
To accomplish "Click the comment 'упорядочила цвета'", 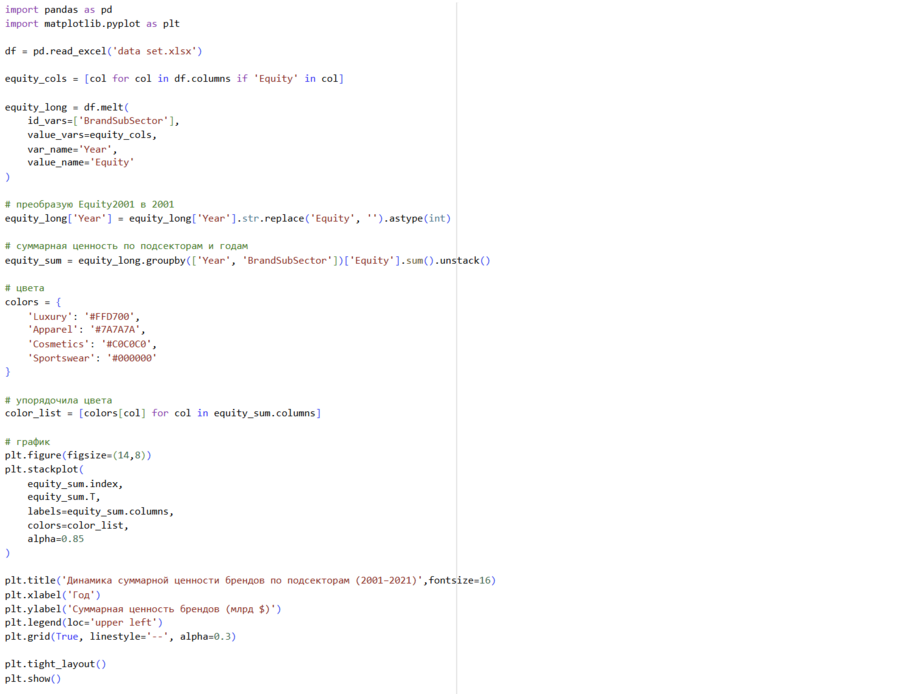I will (59, 400).
